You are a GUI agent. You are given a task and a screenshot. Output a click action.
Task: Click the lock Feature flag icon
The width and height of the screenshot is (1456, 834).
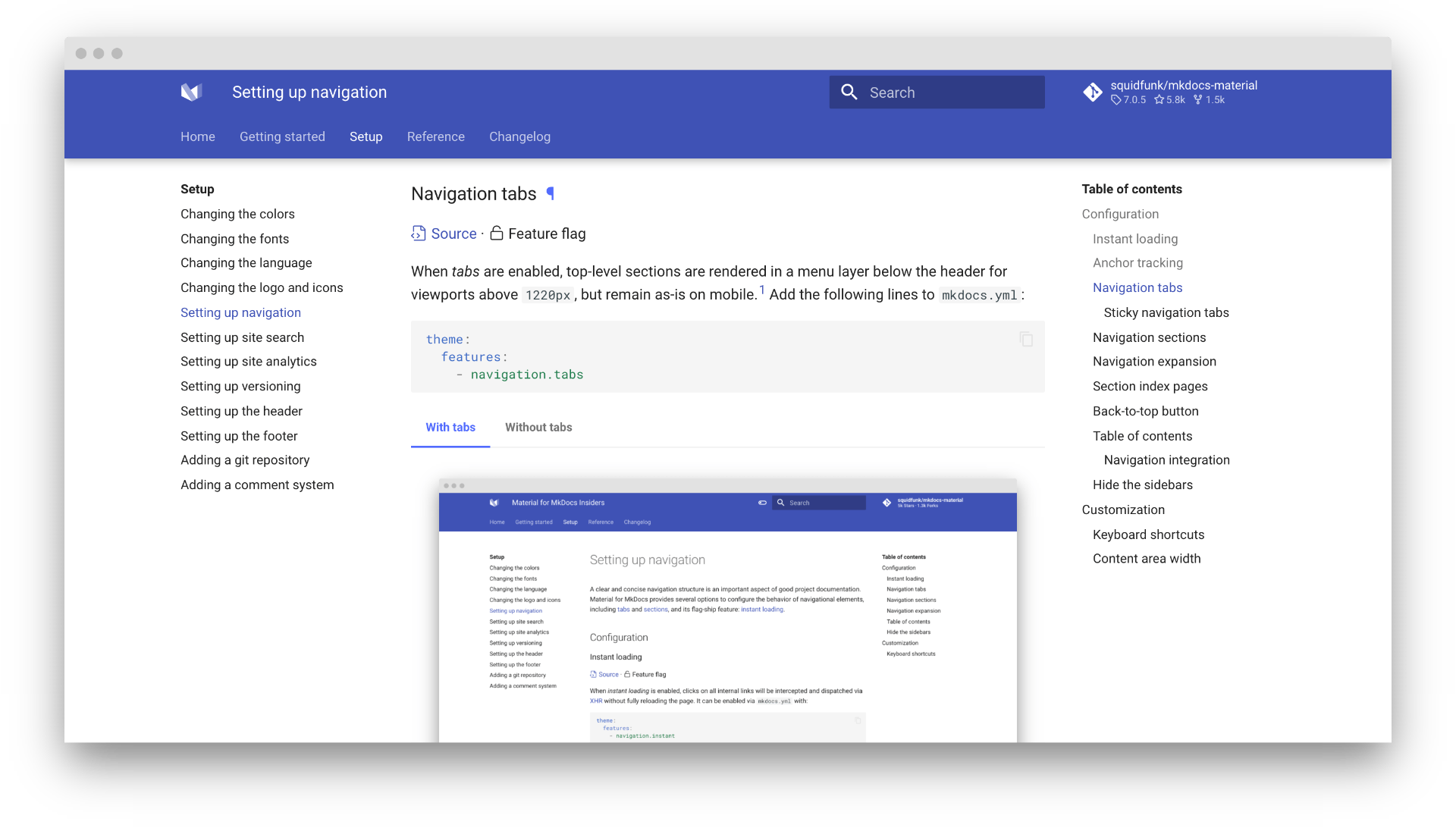pyautogui.click(x=497, y=232)
